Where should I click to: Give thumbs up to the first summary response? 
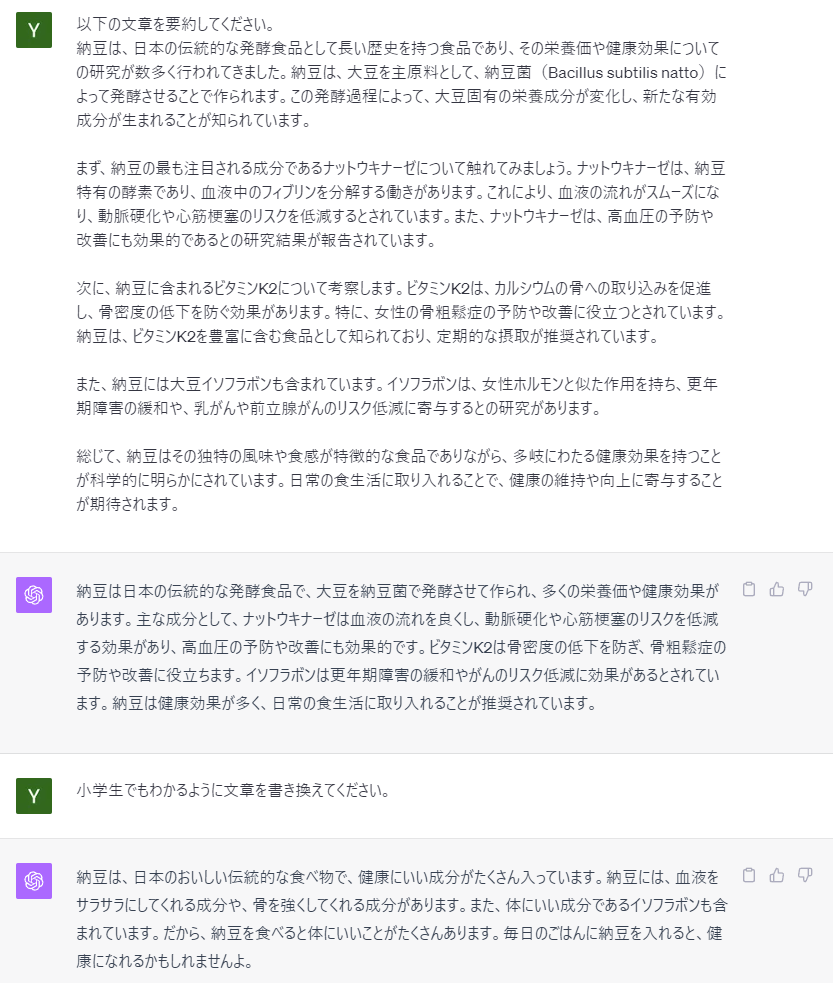[x=777, y=589]
